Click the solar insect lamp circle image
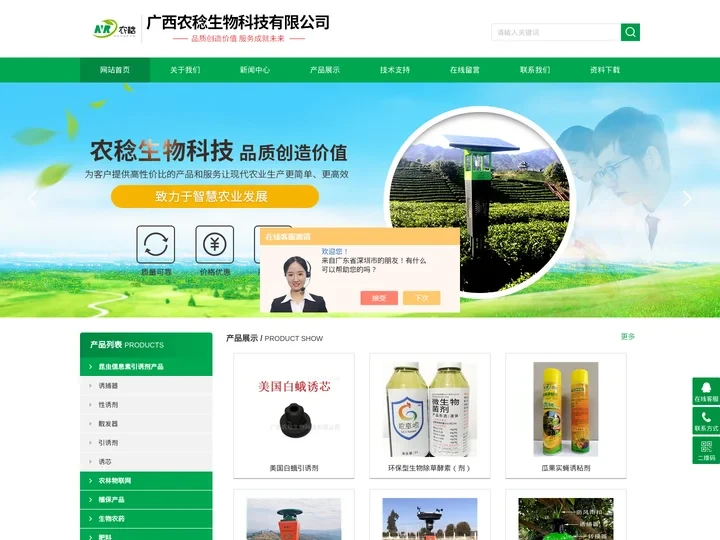This screenshot has width=720, height=540. coord(479,202)
